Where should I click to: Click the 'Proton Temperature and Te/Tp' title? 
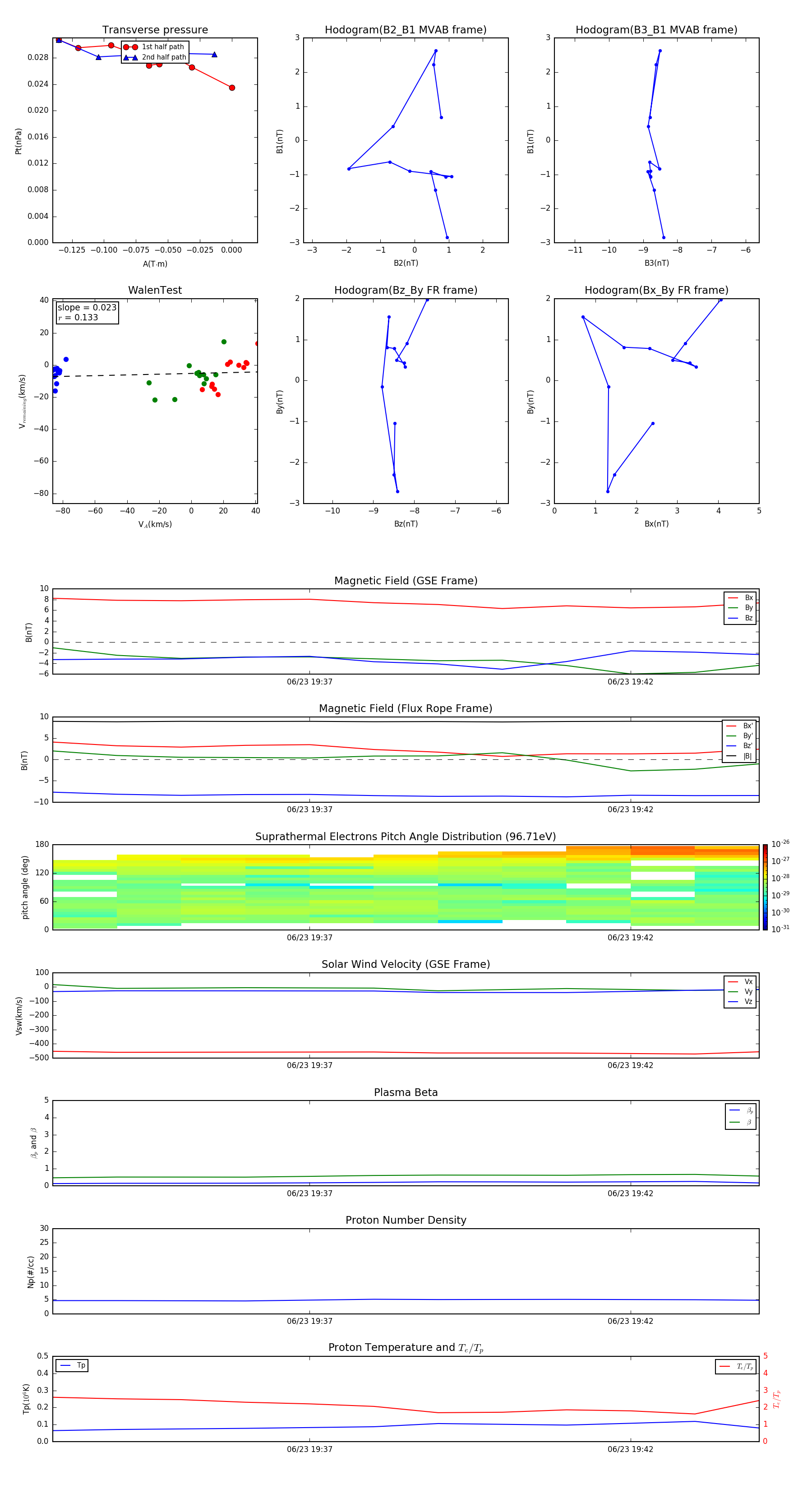(406, 1347)
